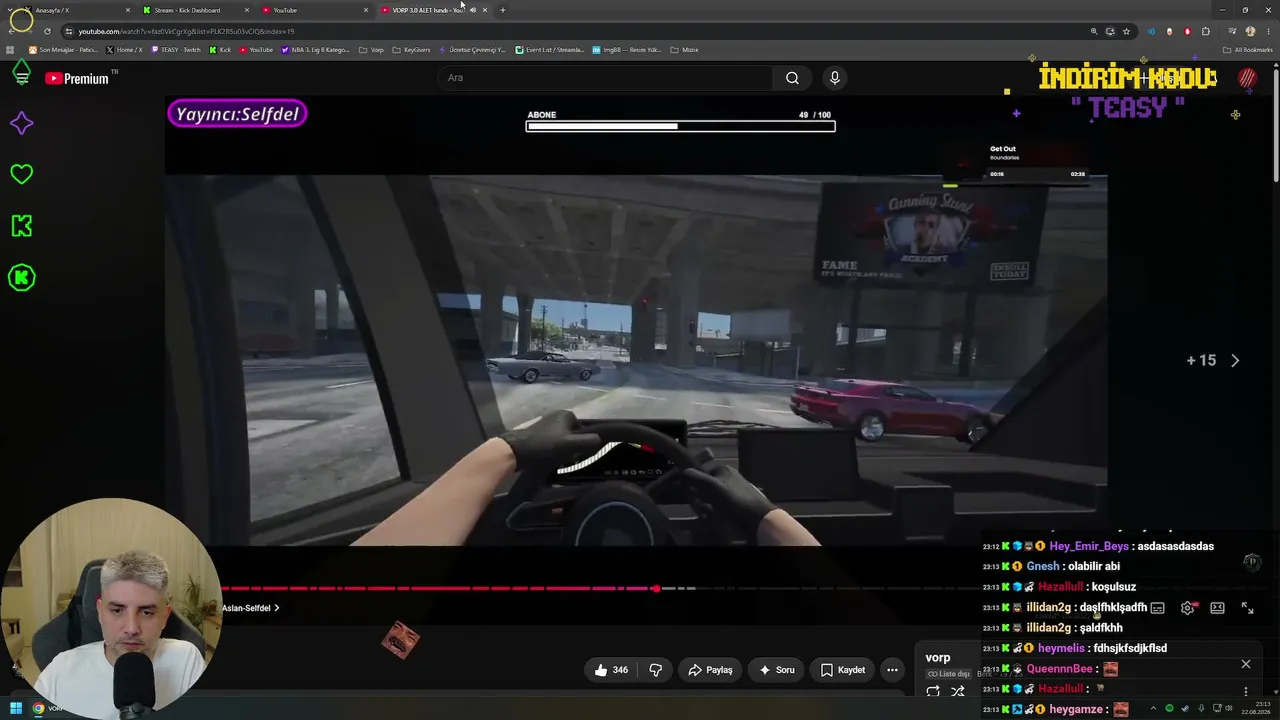Save the video with Kaydet
The height and width of the screenshot is (720, 1280).
[x=843, y=670]
